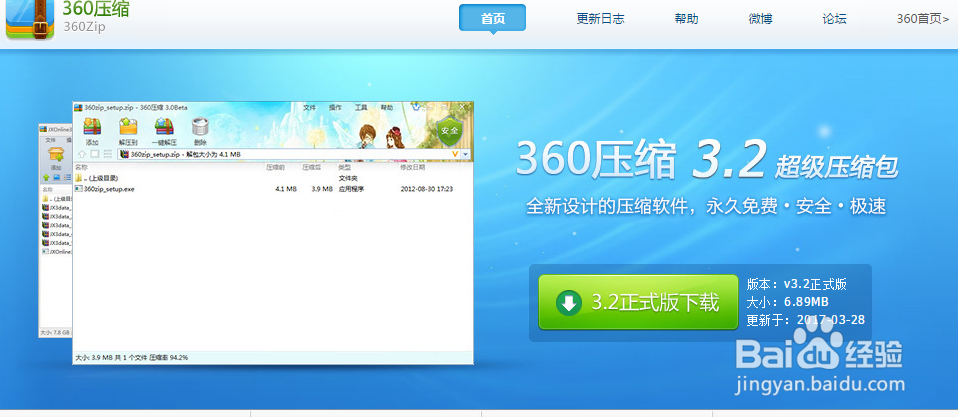Screen dimensions: 958x417
Task: Open the 工具 menu
Action: tap(361, 107)
